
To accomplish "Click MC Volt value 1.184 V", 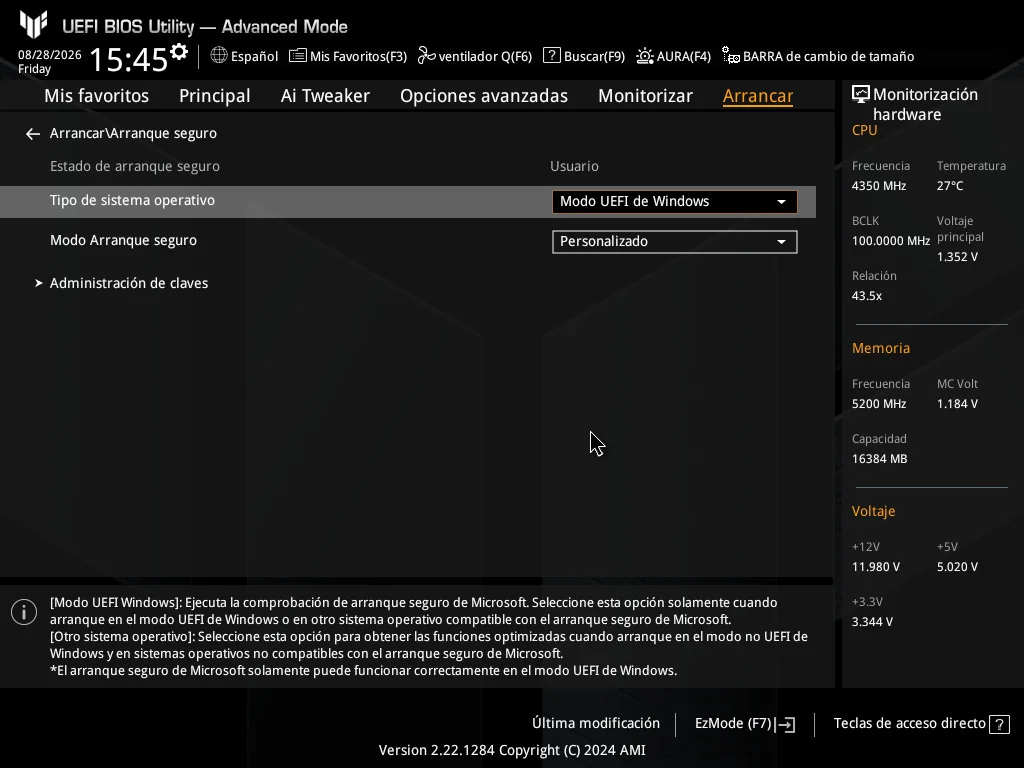I will click(x=957, y=404).
